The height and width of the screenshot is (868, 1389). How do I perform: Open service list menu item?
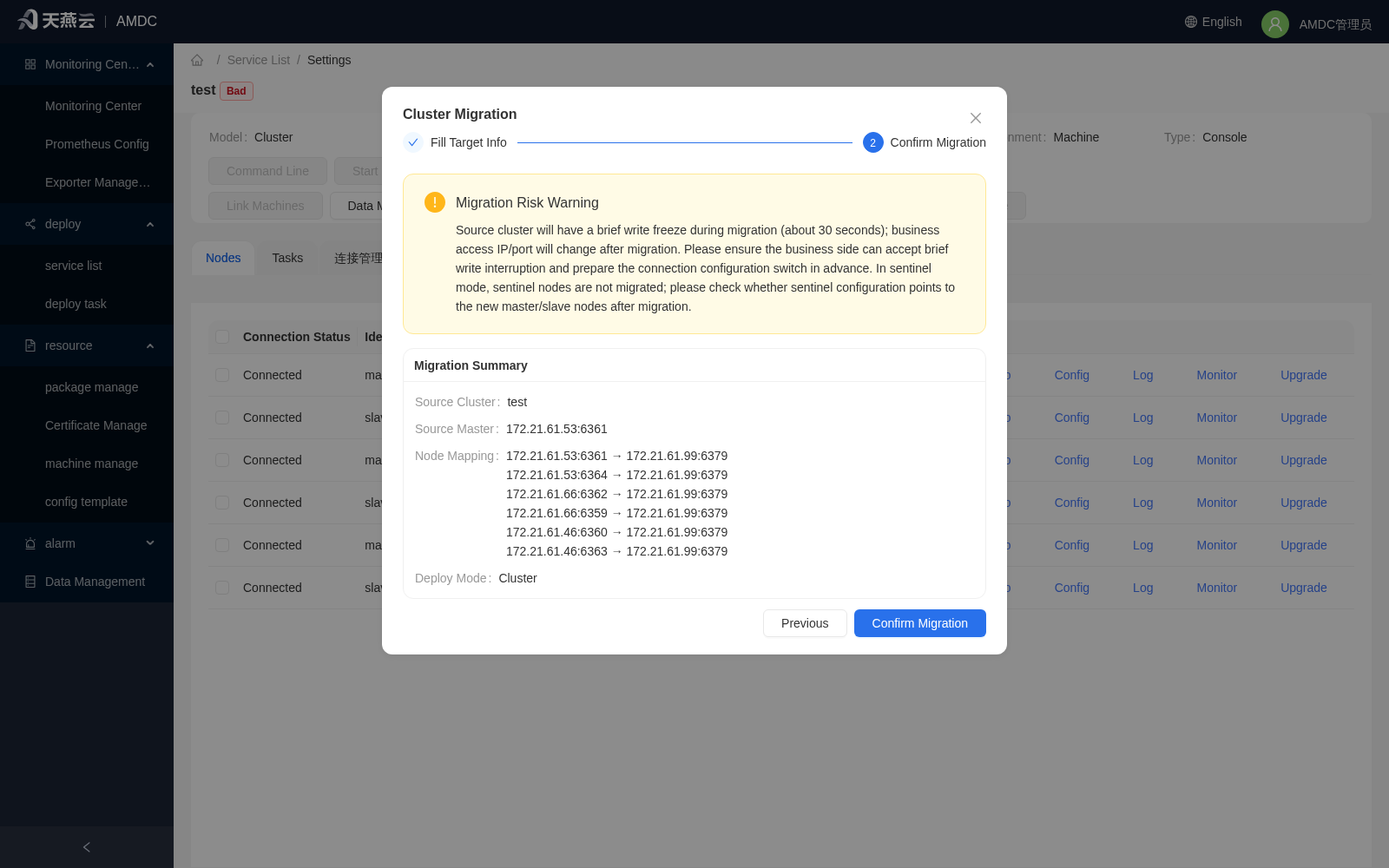click(x=87, y=266)
